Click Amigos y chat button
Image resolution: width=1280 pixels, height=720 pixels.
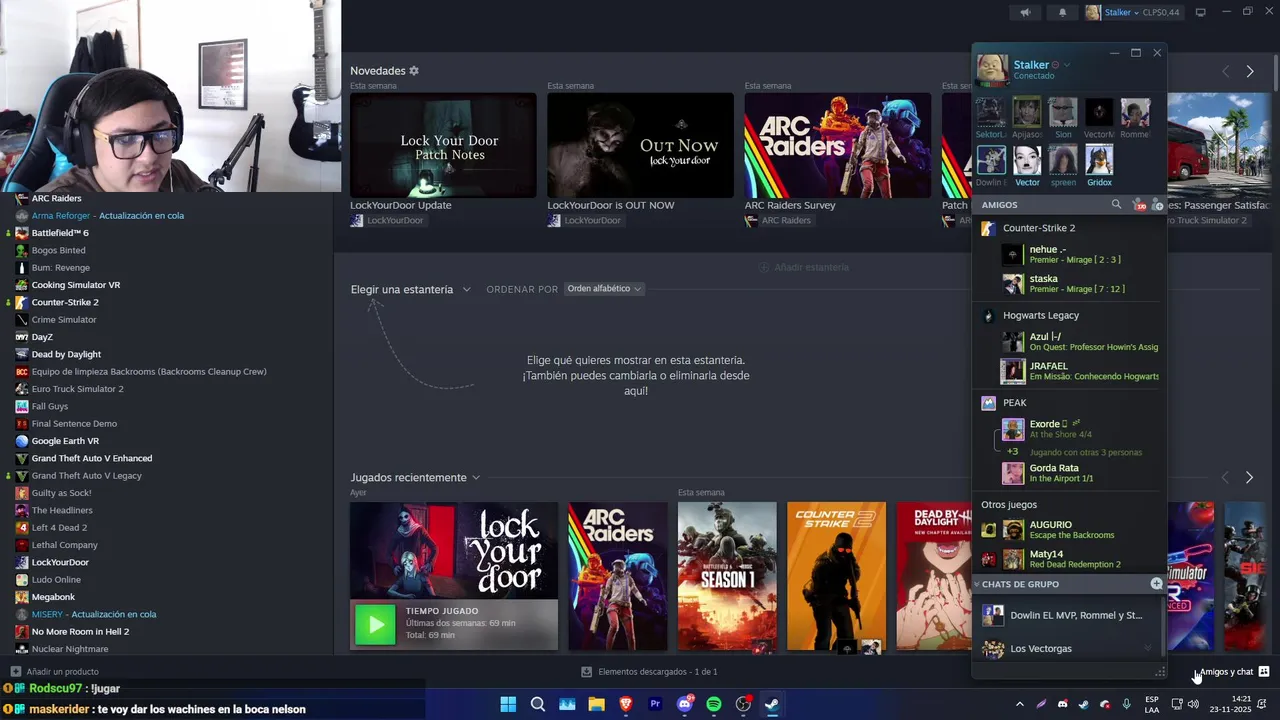pyautogui.click(x=1234, y=672)
